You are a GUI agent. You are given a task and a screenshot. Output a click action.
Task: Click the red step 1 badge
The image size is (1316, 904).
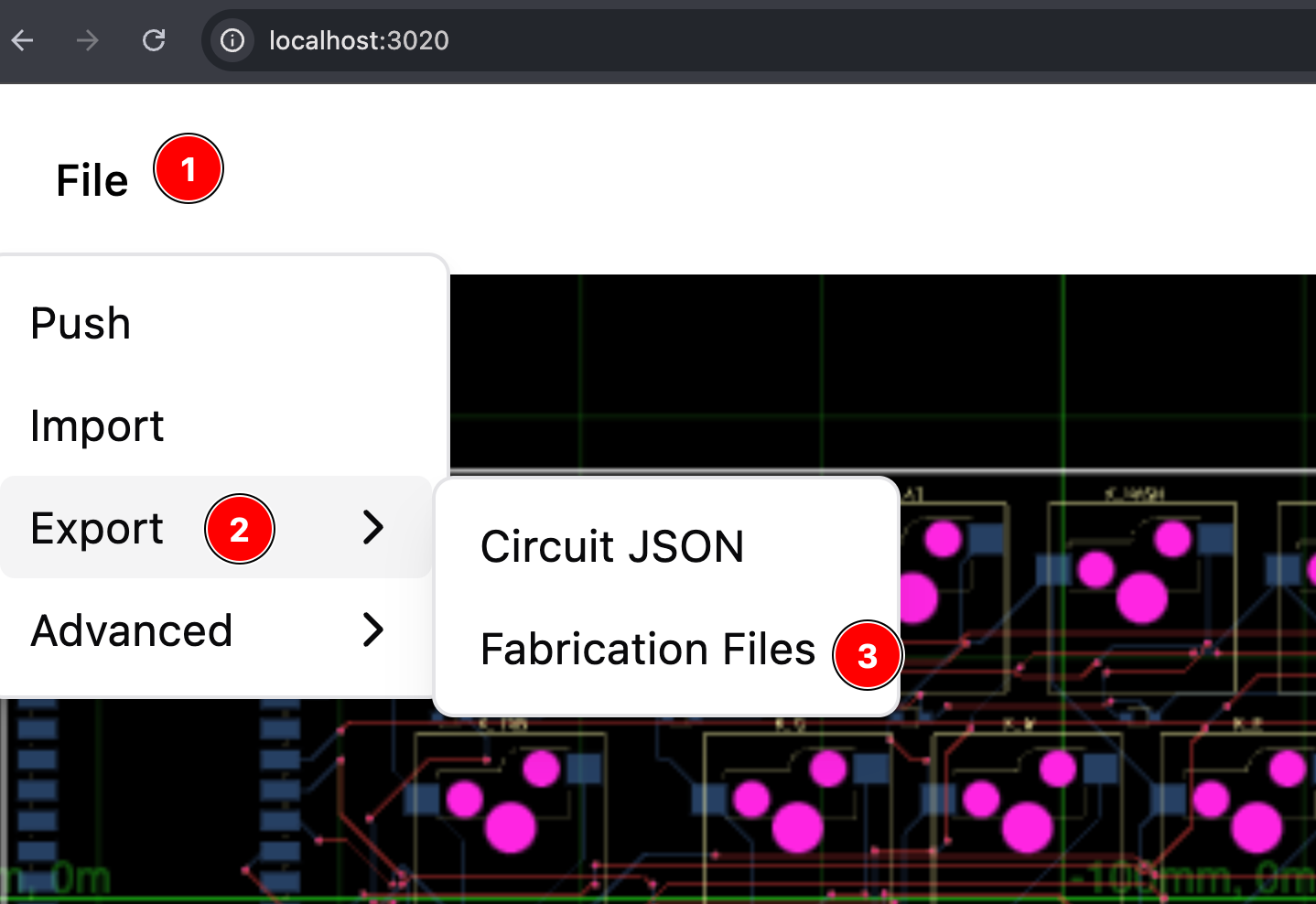(189, 169)
